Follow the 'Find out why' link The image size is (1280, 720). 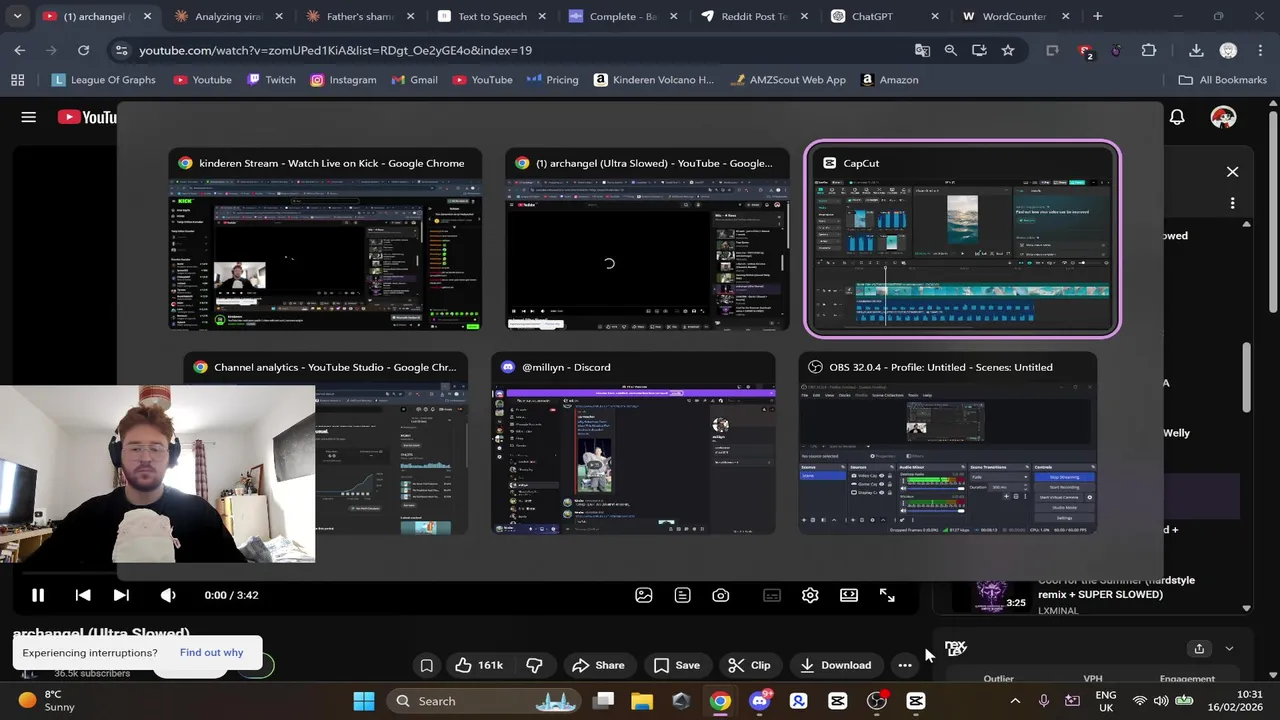pos(211,652)
